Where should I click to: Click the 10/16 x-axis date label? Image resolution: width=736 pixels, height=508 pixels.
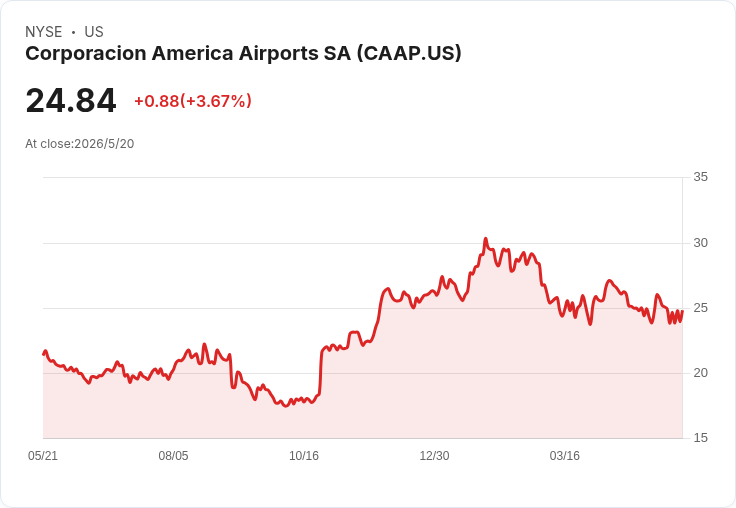tap(304, 455)
